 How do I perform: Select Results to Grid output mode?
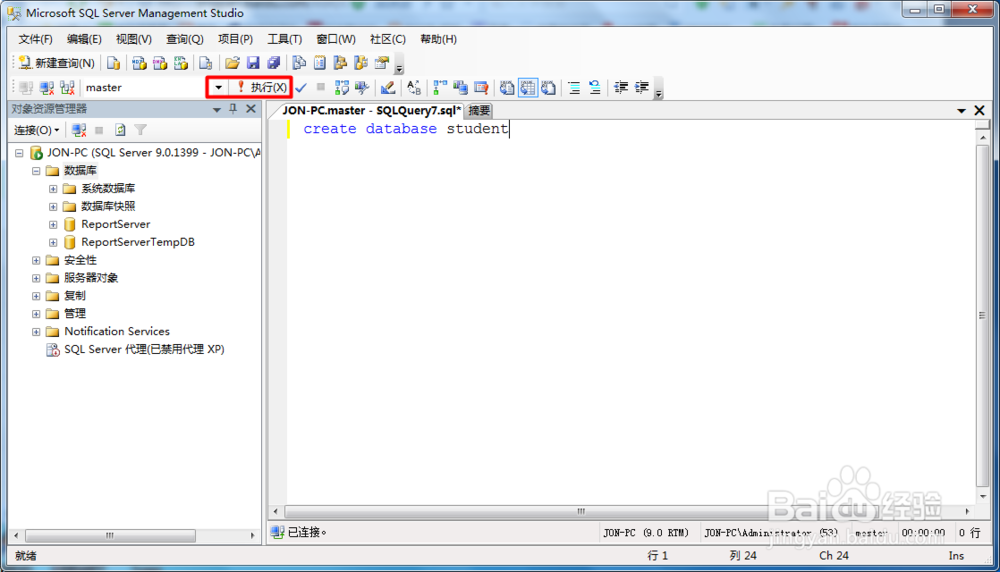click(x=527, y=87)
